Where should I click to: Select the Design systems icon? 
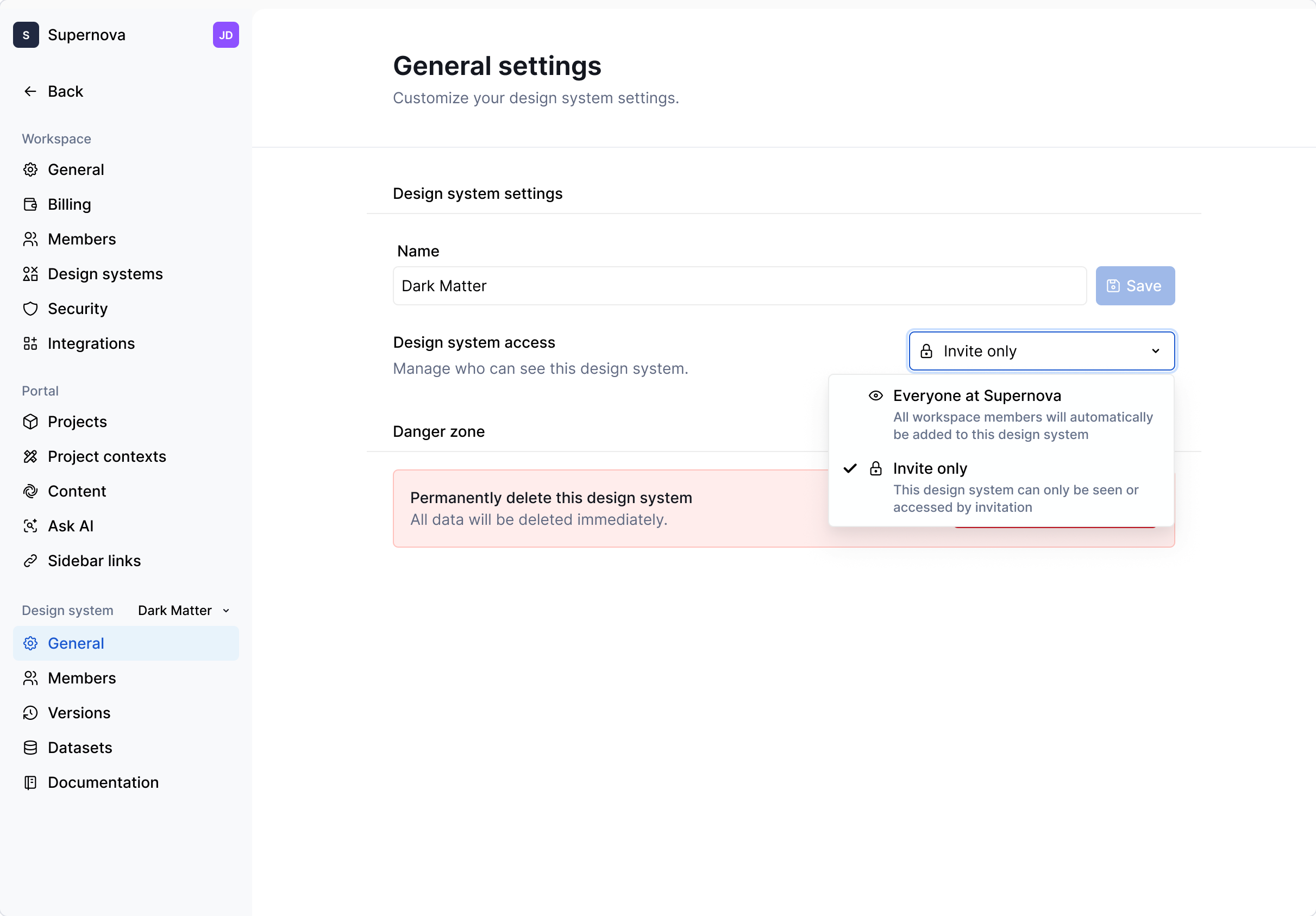(x=31, y=274)
